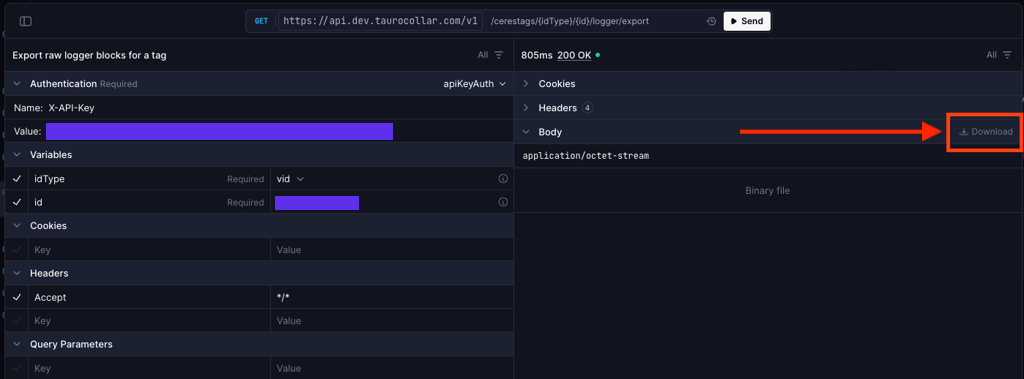
Task: Open the GET method selector
Action: (261, 22)
